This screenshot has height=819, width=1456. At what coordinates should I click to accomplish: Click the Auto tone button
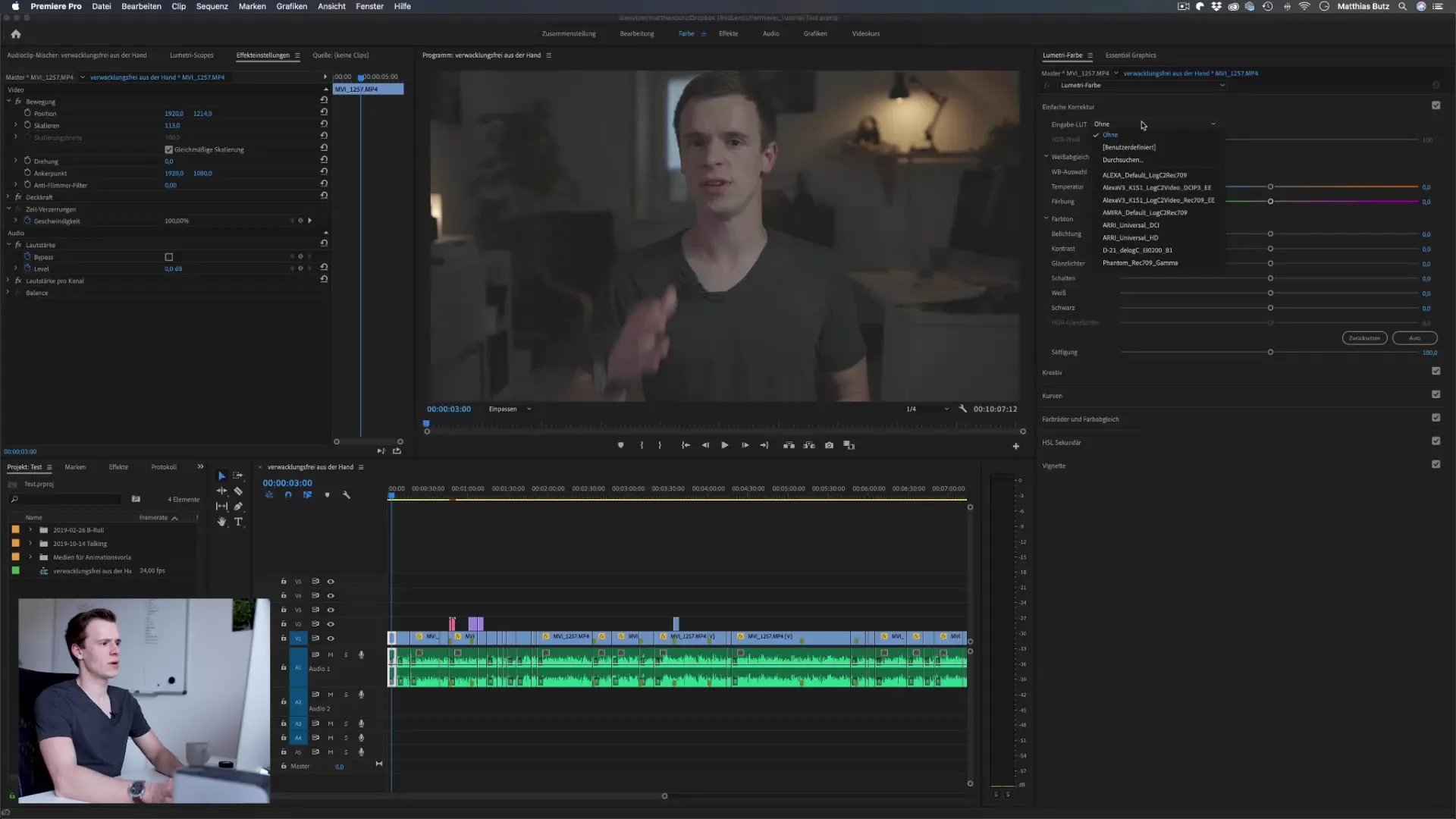(1414, 338)
